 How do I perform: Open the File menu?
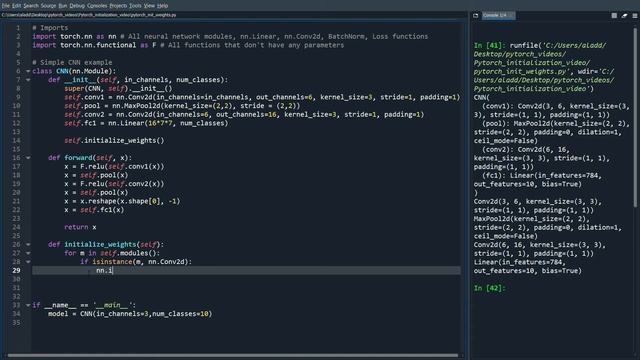pyautogui.click(x=5, y=6)
